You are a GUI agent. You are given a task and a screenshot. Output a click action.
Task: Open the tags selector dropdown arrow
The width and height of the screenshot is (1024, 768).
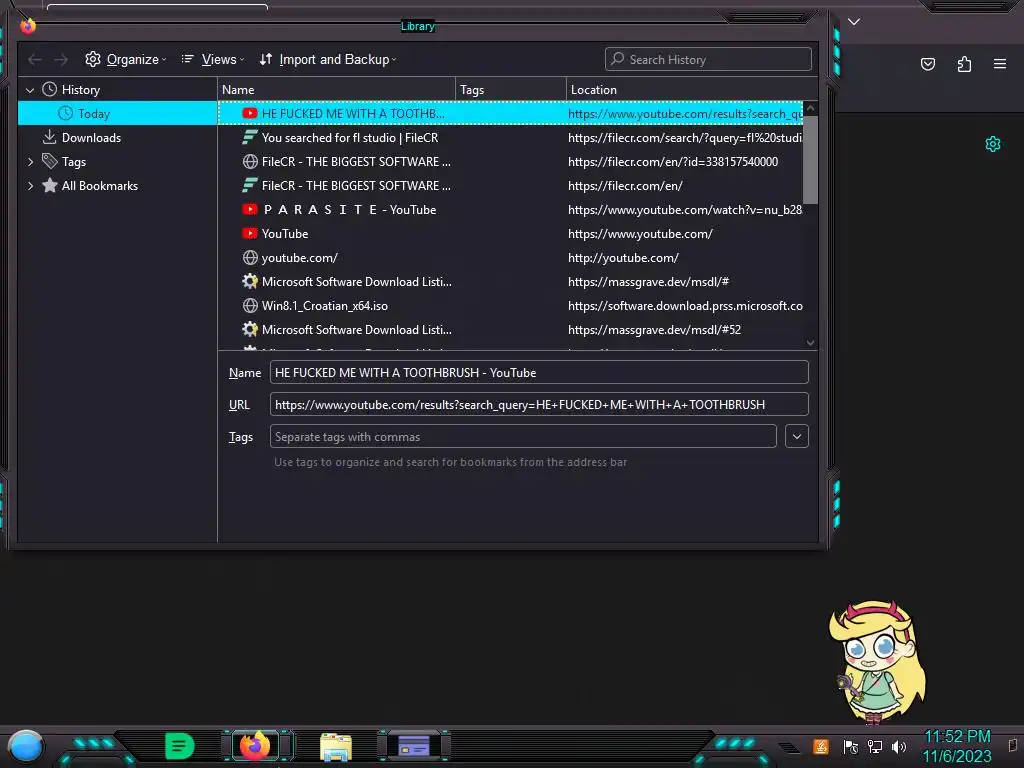pos(797,437)
